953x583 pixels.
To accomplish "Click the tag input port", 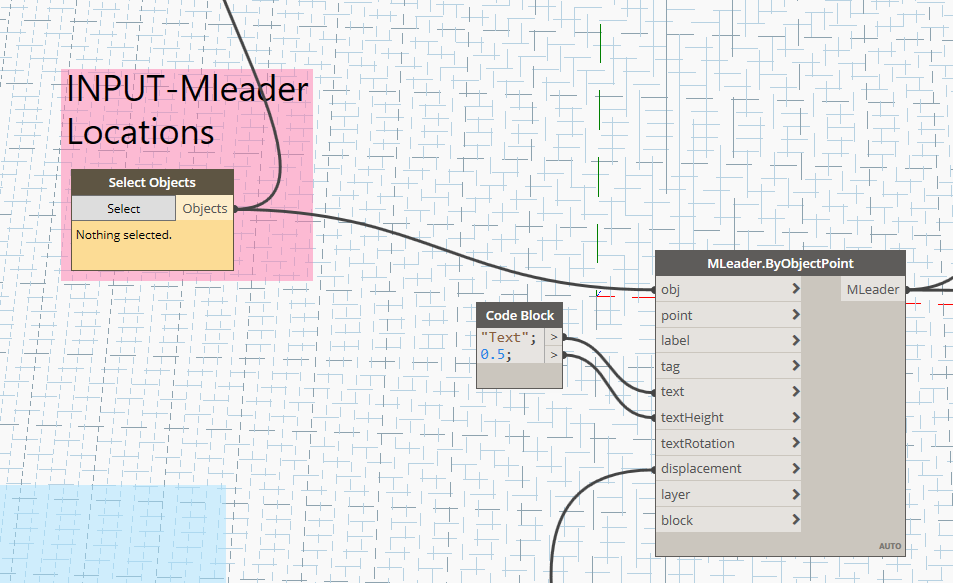I will tap(728, 367).
